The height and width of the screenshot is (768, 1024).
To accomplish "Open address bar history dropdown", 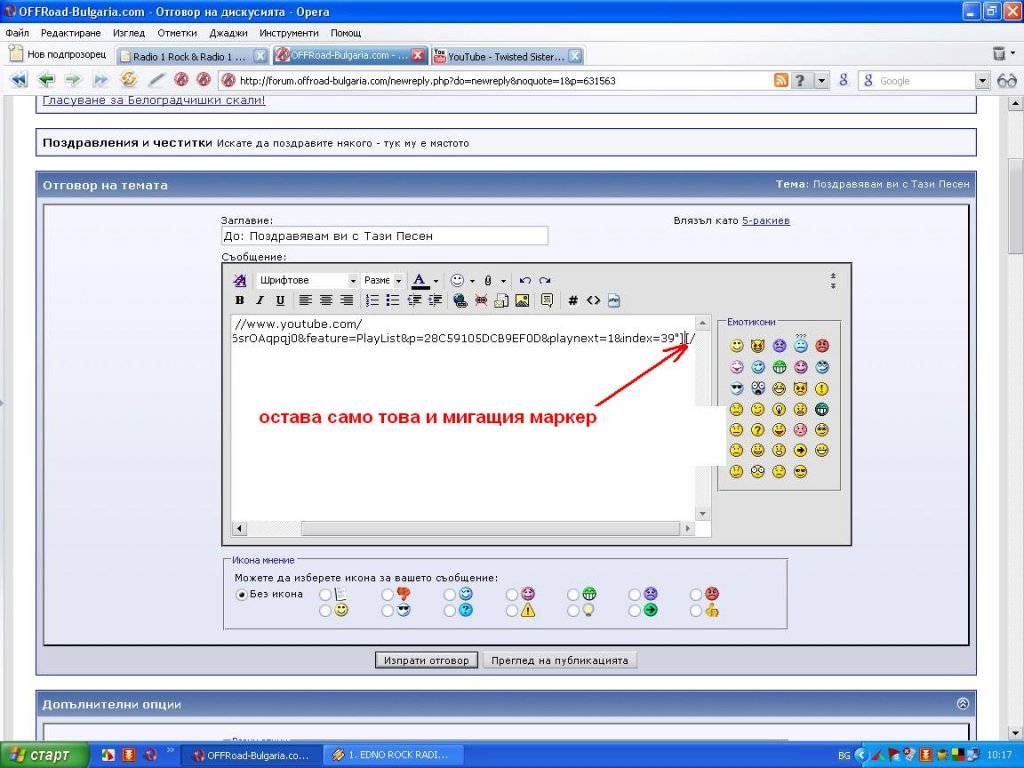I will click(822, 80).
